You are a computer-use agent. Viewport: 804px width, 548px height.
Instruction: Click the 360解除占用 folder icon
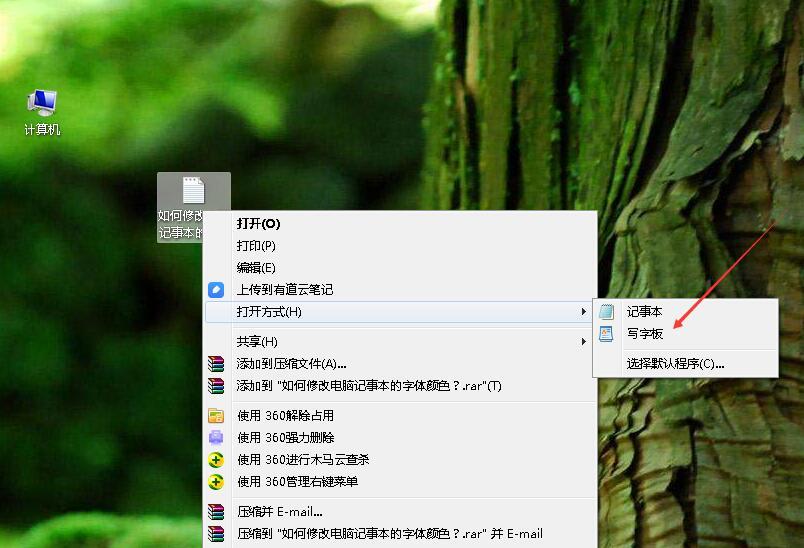click(216, 416)
